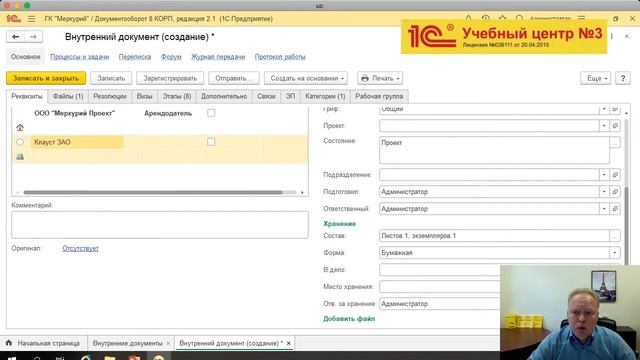Close the Внутренний документ (создание) bottom tab

[x=289, y=343]
